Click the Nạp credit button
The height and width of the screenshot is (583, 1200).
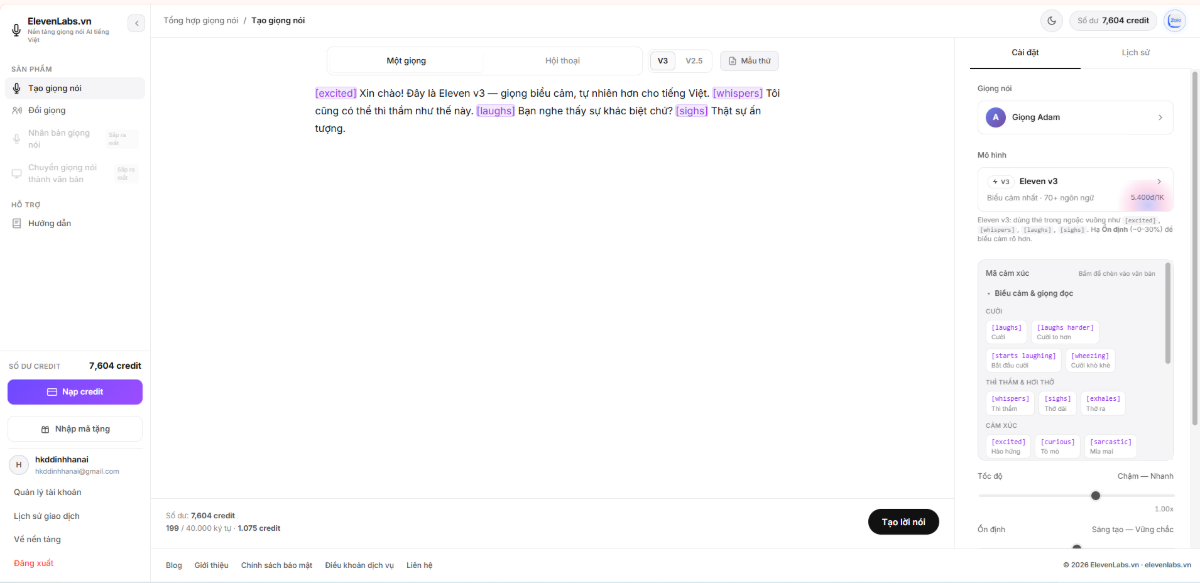75,392
